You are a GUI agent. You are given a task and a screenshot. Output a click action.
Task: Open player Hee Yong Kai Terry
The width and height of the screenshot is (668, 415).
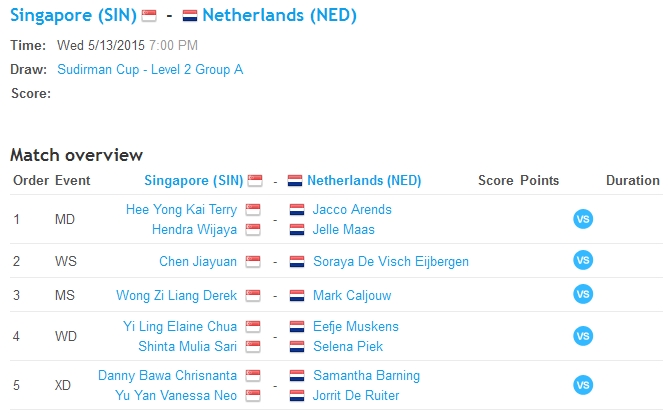(181, 210)
